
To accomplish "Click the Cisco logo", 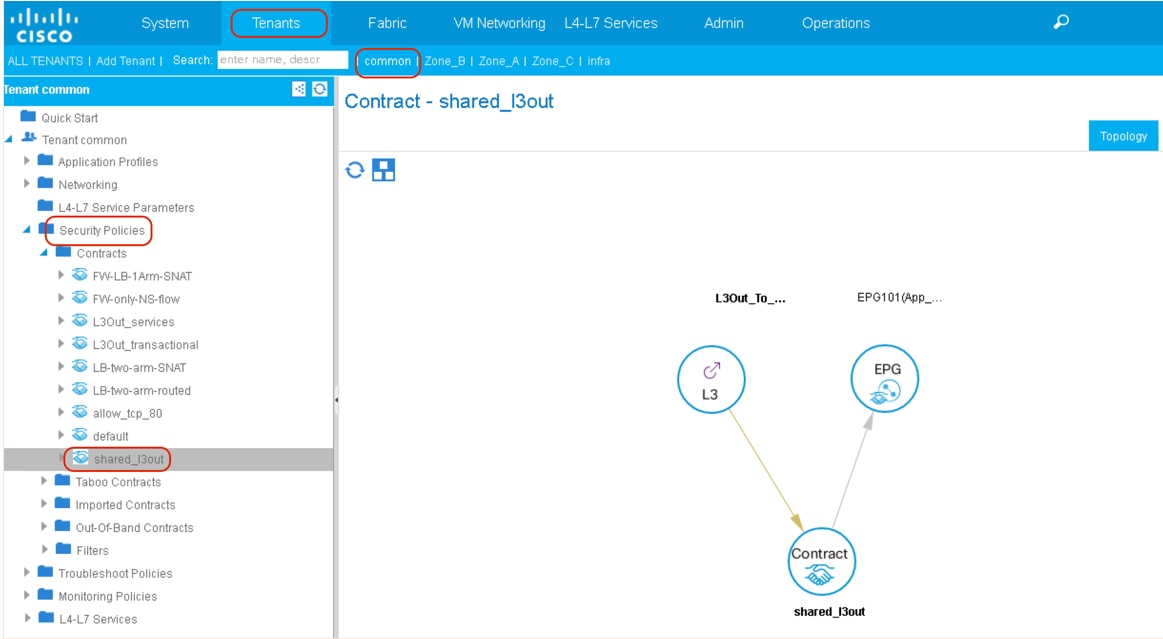I will coord(44,24).
